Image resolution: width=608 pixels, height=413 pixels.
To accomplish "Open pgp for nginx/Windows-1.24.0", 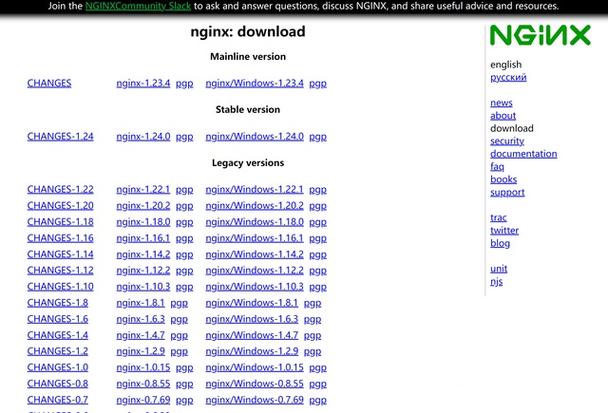I will click(x=318, y=137).
